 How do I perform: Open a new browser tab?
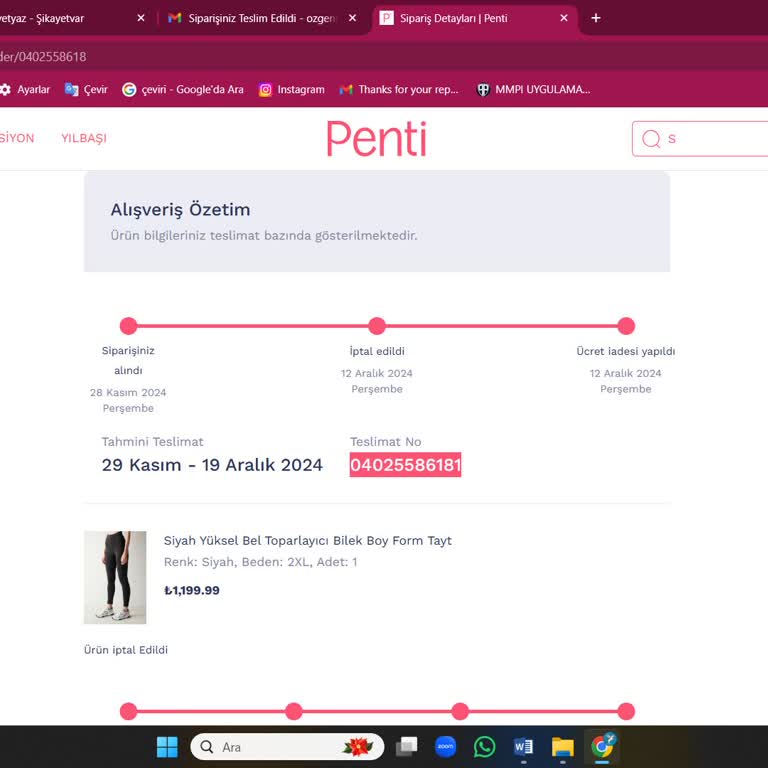(596, 18)
